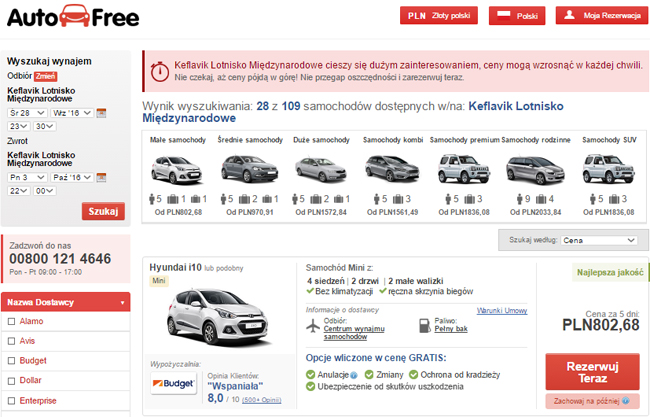
Task: Click the stopwatch icon in the alert banner
Action: 160,72
